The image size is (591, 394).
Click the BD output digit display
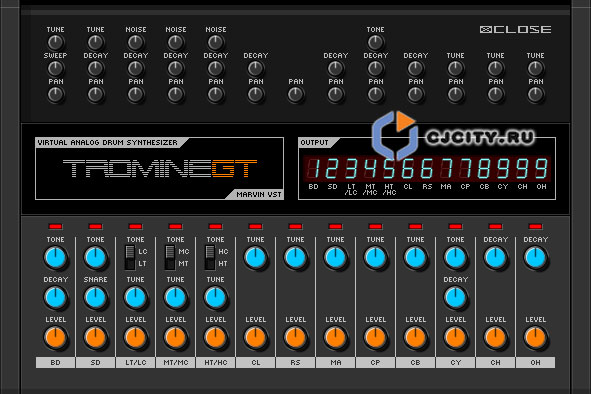tap(313, 169)
